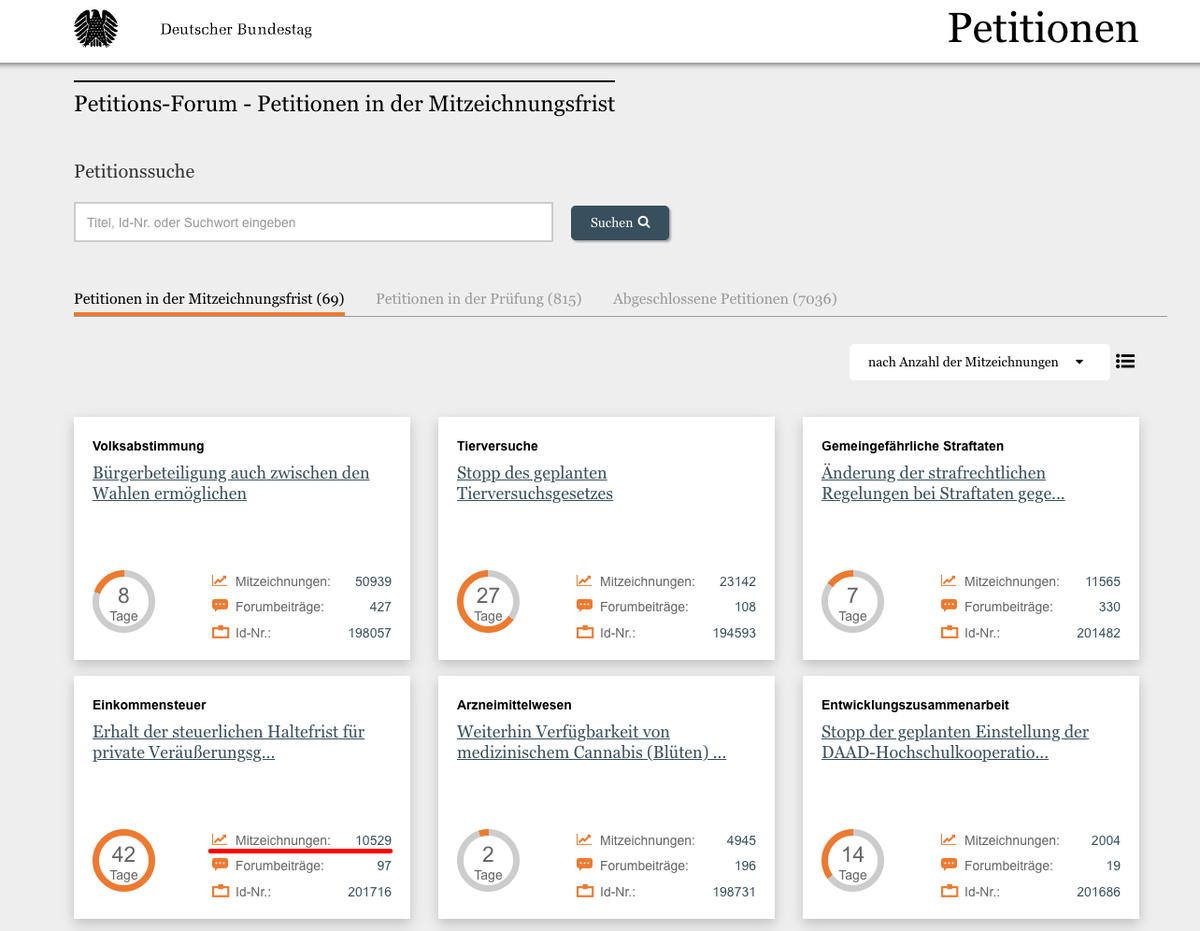Click the Id-Nr. value 201686
The height and width of the screenshot is (931, 1200).
tap(1099, 892)
